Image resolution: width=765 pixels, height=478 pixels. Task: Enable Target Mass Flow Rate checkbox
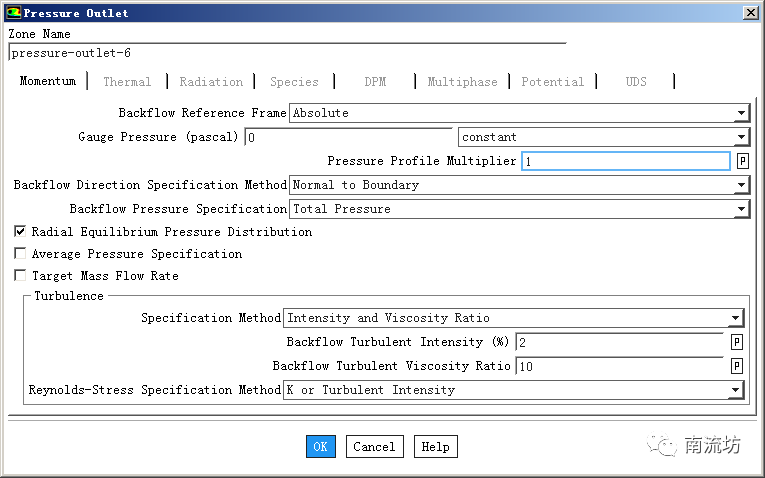click(x=20, y=276)
